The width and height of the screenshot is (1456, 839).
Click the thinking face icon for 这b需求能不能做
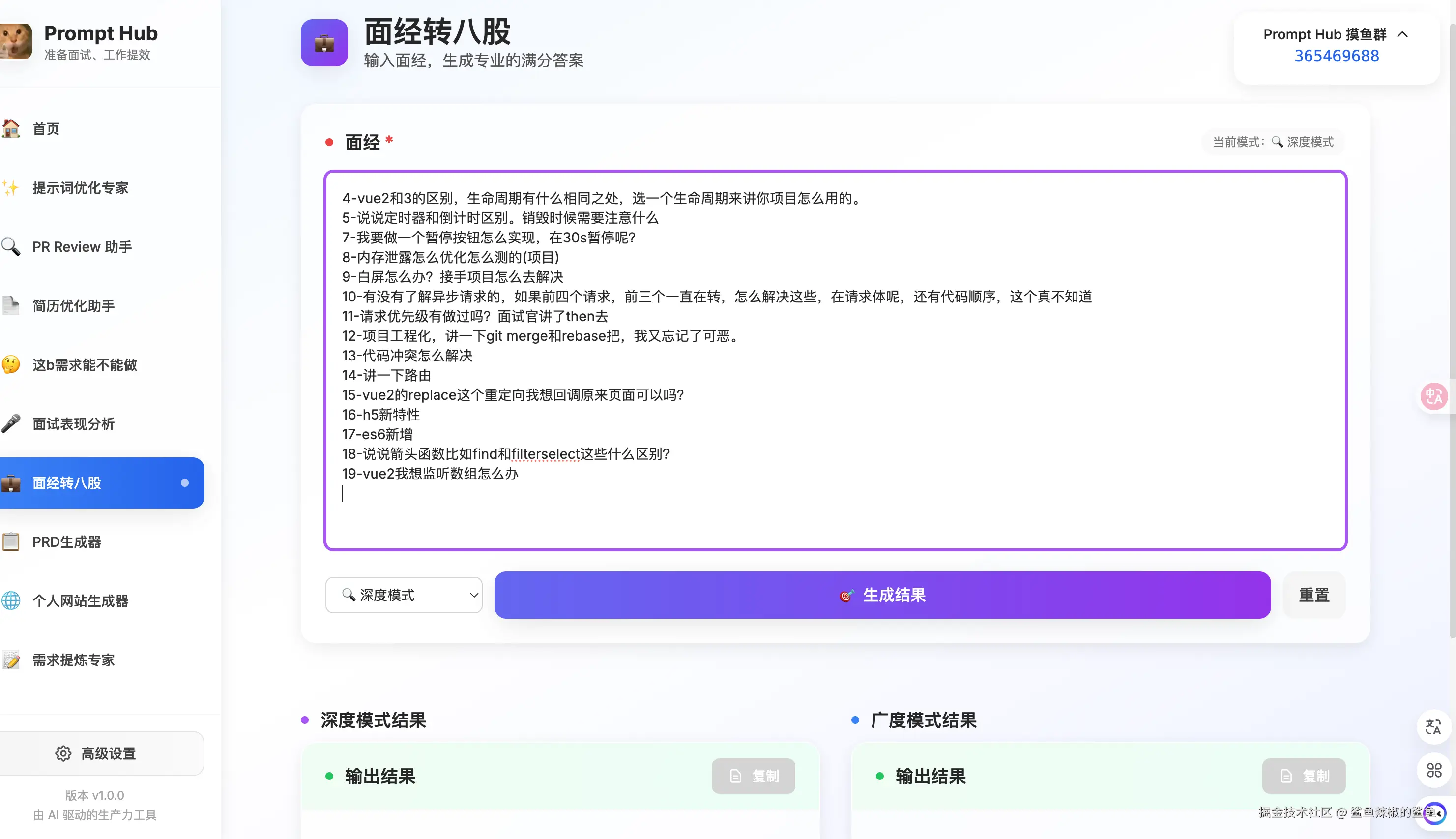pyautogui.click(x=11, y=365)
